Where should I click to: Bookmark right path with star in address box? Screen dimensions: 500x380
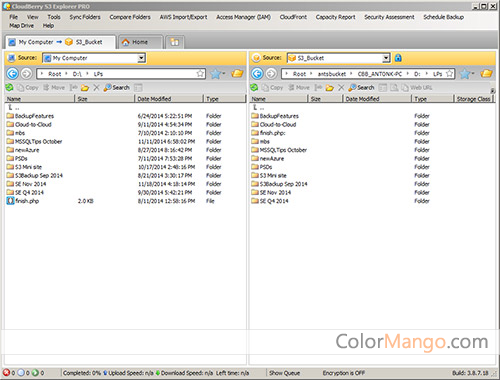click(449, 73)
